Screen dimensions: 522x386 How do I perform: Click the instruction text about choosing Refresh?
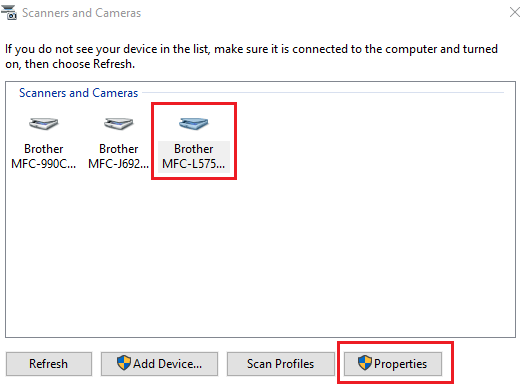click(x=251, y=56)
